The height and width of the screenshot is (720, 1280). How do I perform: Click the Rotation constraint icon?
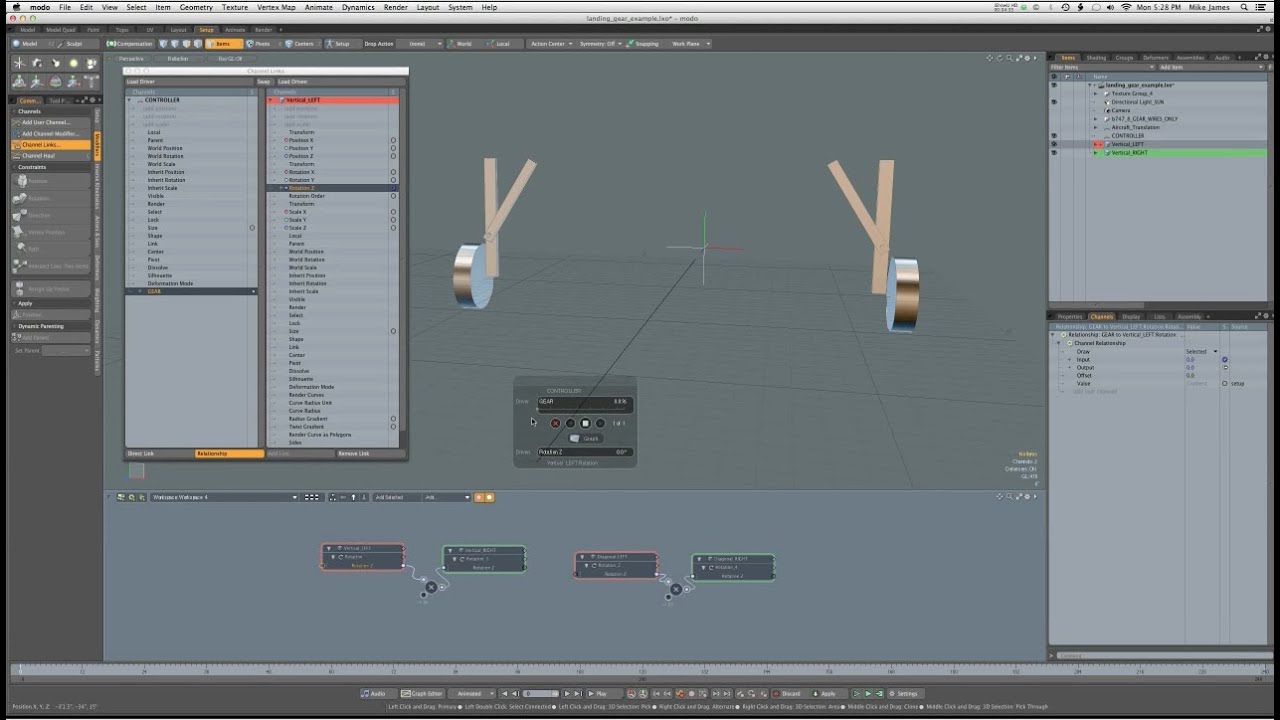[19, 198]
